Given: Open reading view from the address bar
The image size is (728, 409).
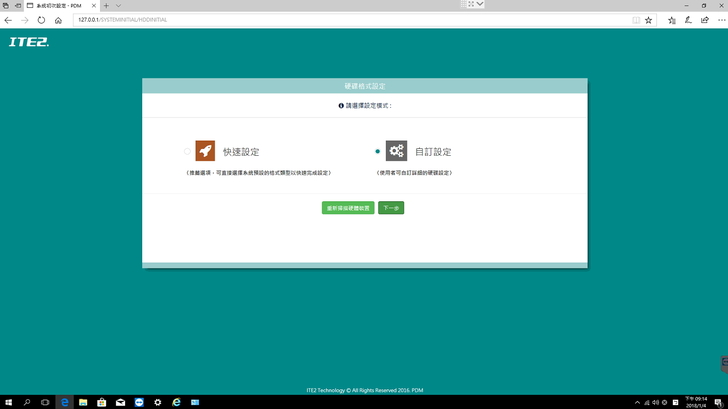Looking at the screenshot, I should [x=636, y=19].
